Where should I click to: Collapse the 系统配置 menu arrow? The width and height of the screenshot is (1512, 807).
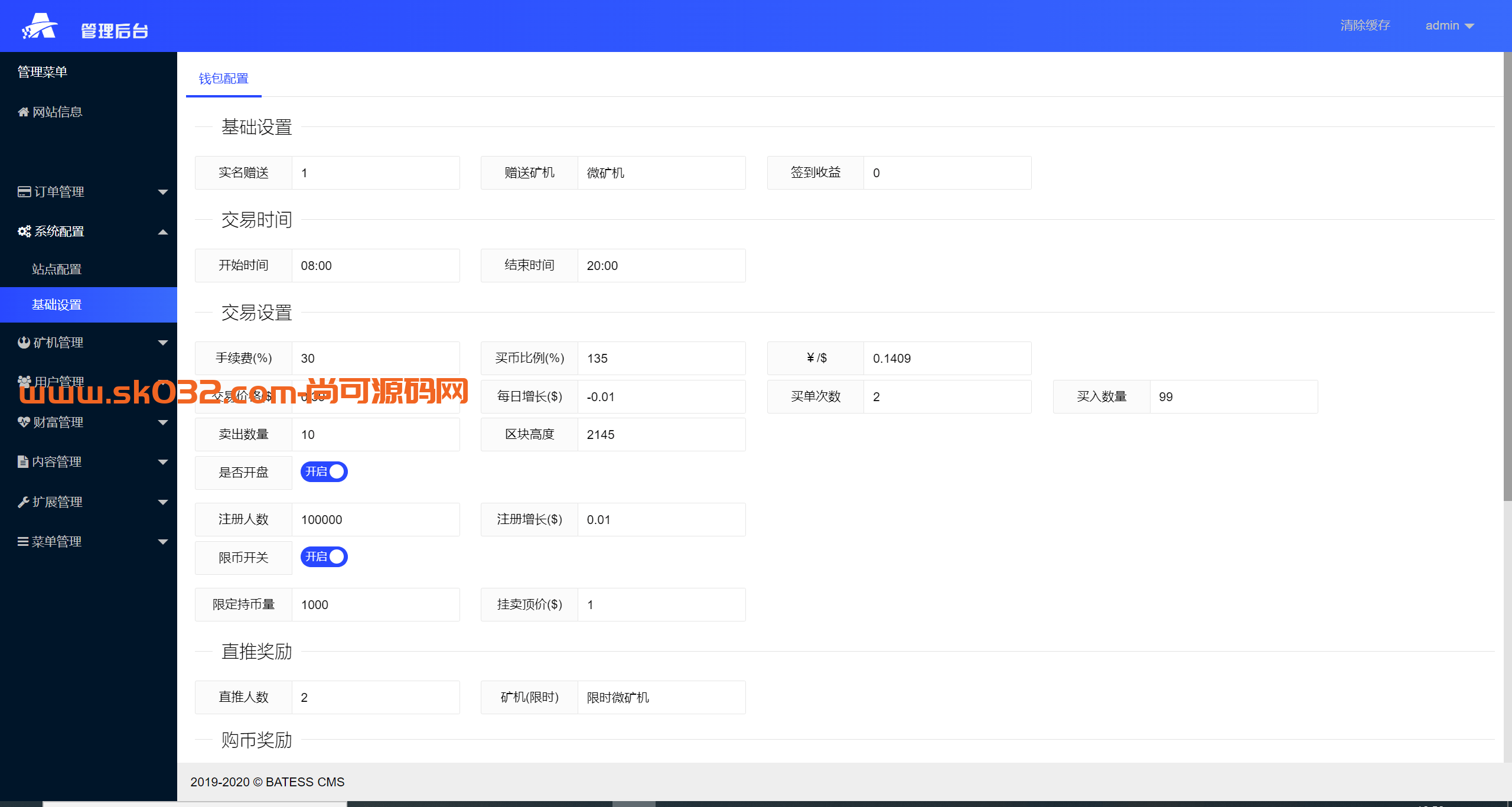(x=163, y=232)
